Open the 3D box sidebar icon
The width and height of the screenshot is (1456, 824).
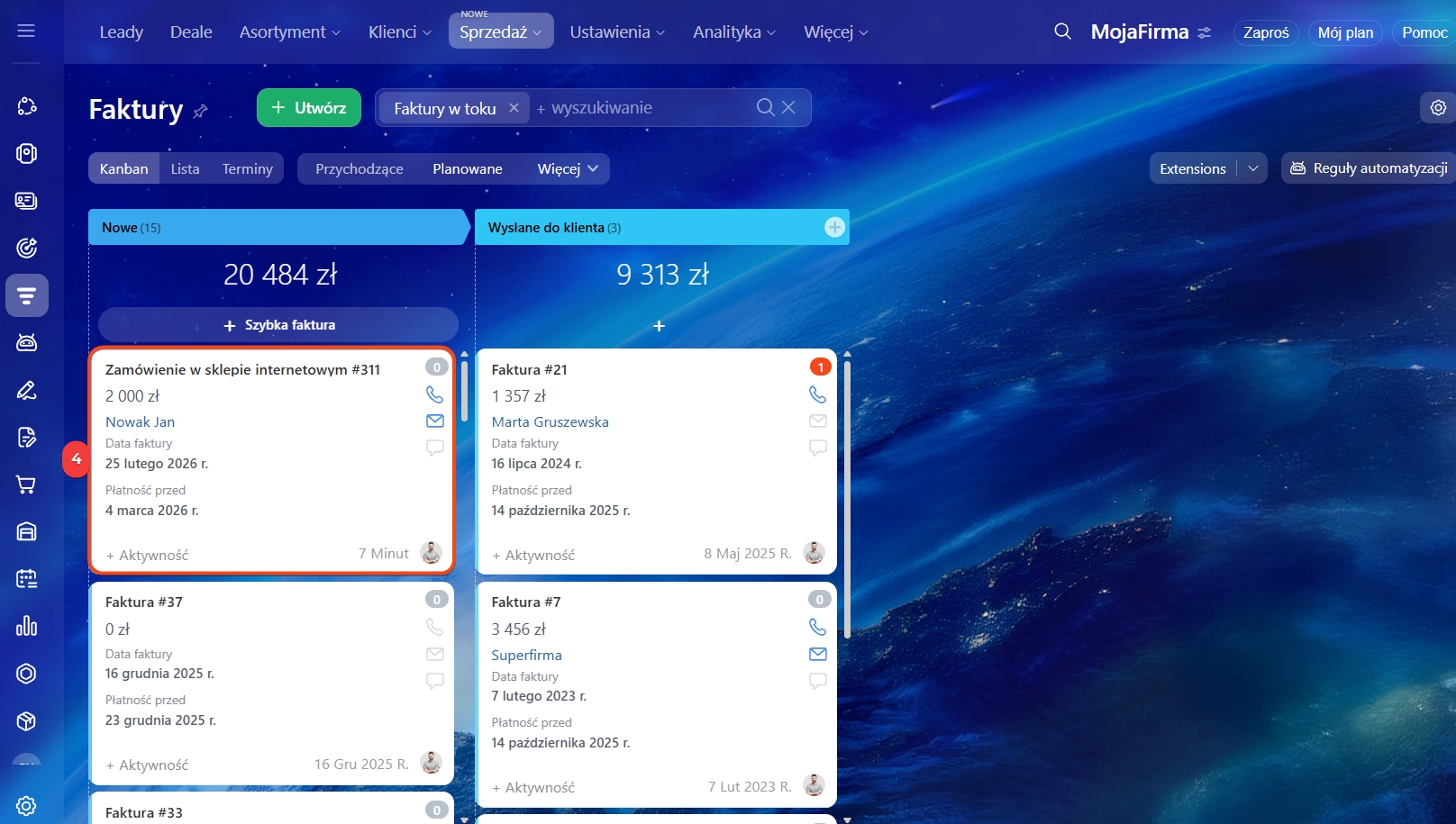click(26, 720)
